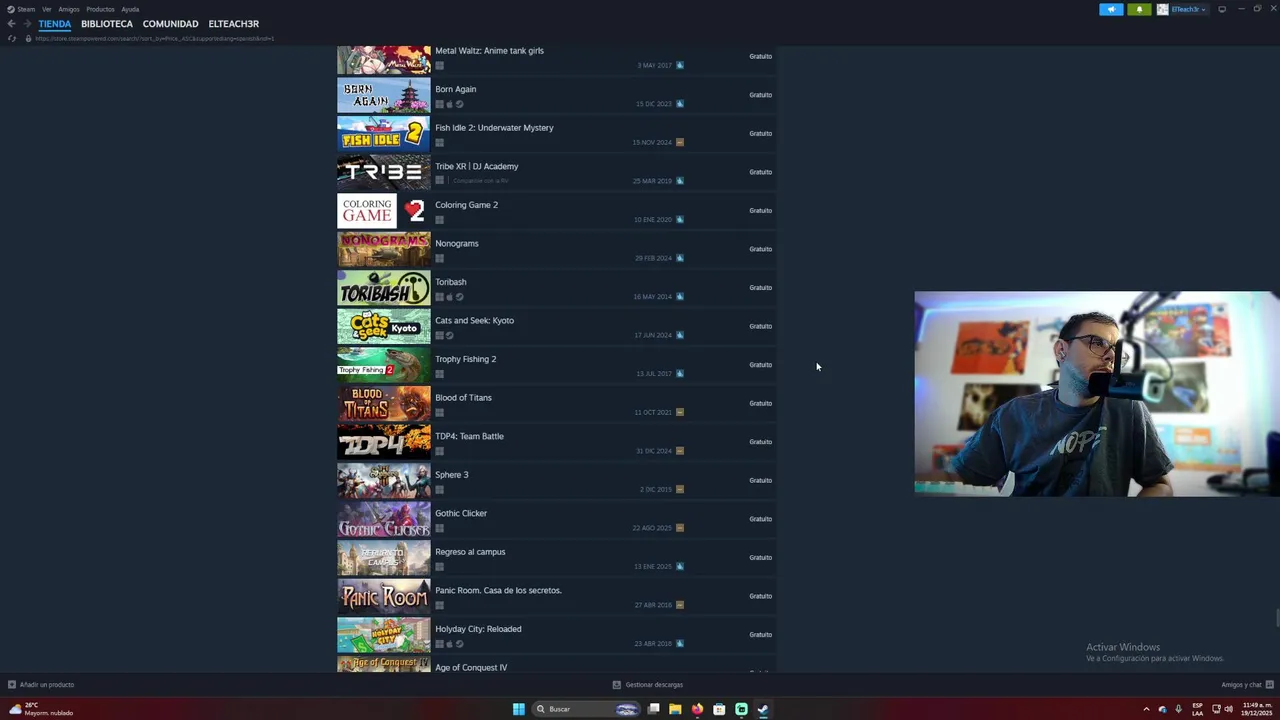Switch to Big Picture mode icon
The width and height of the screenshot is (1280, 720).
[1222, 9]
